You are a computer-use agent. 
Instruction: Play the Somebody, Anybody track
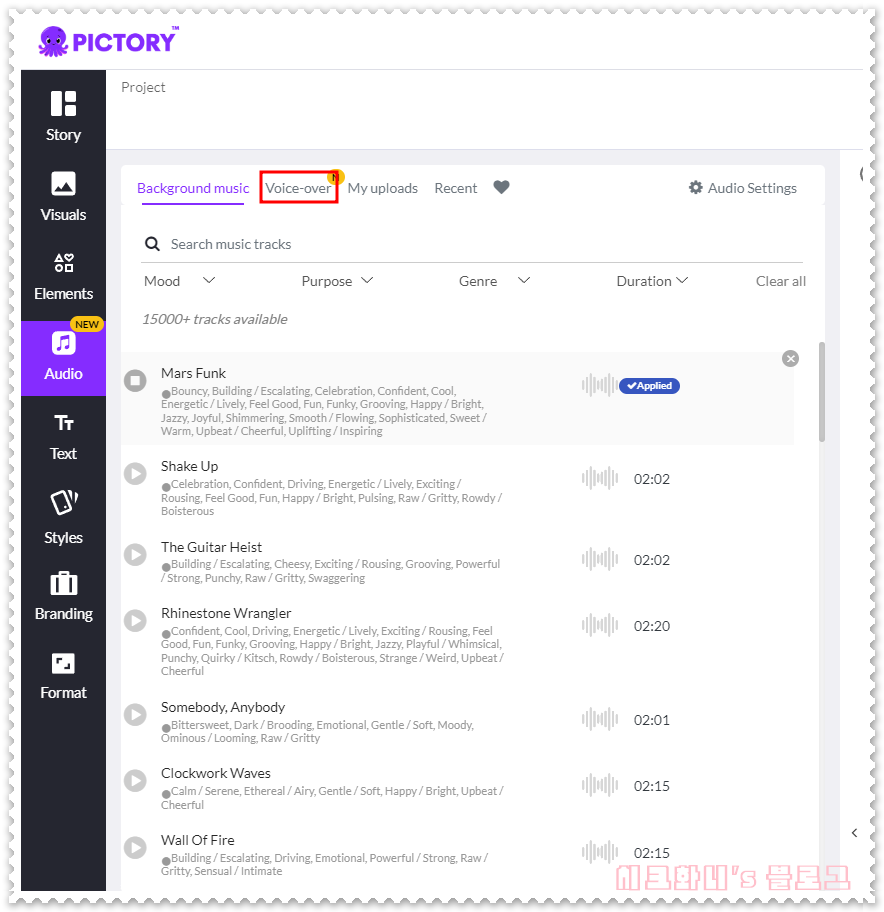pyautogui.click(x=135, y=714)
